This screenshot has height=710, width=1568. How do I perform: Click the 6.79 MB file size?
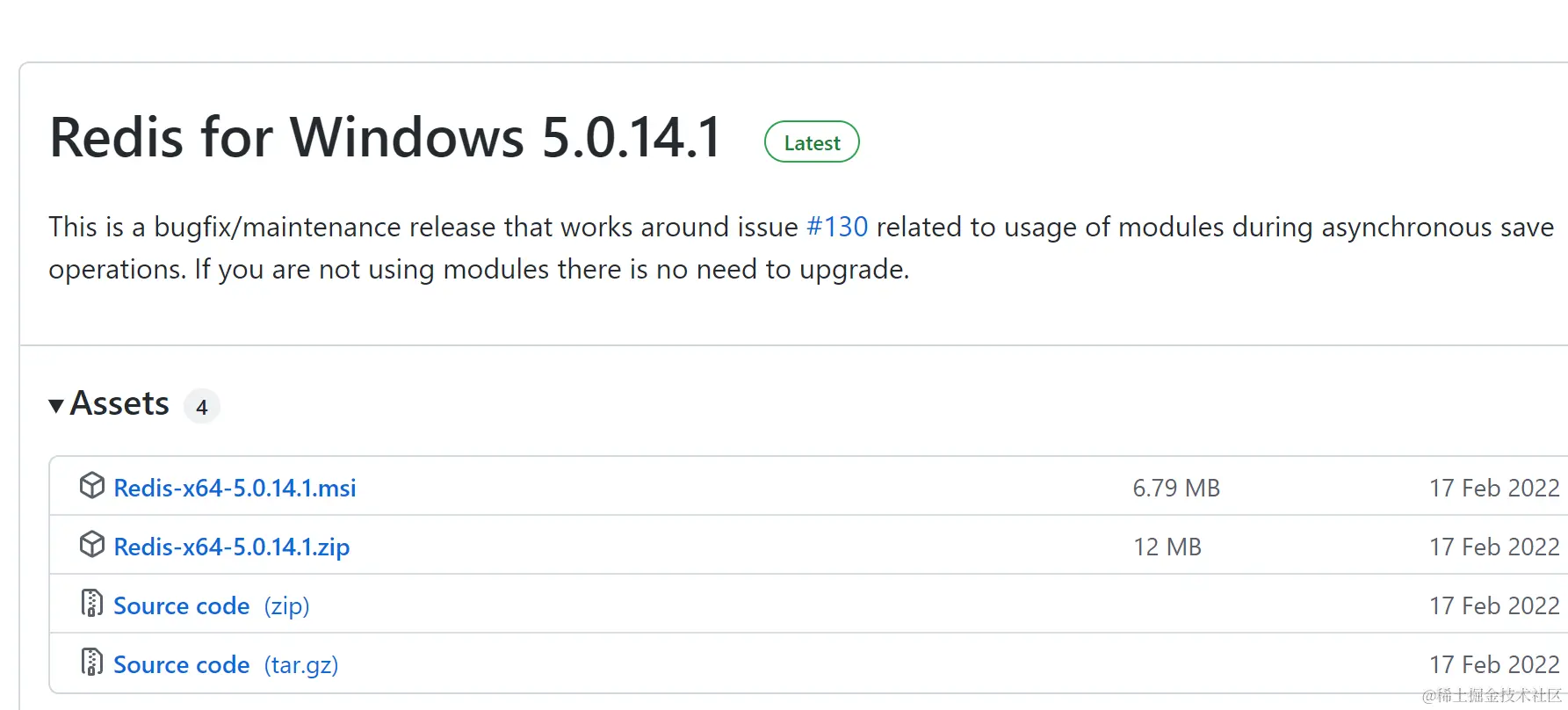tap(1176, 488)
